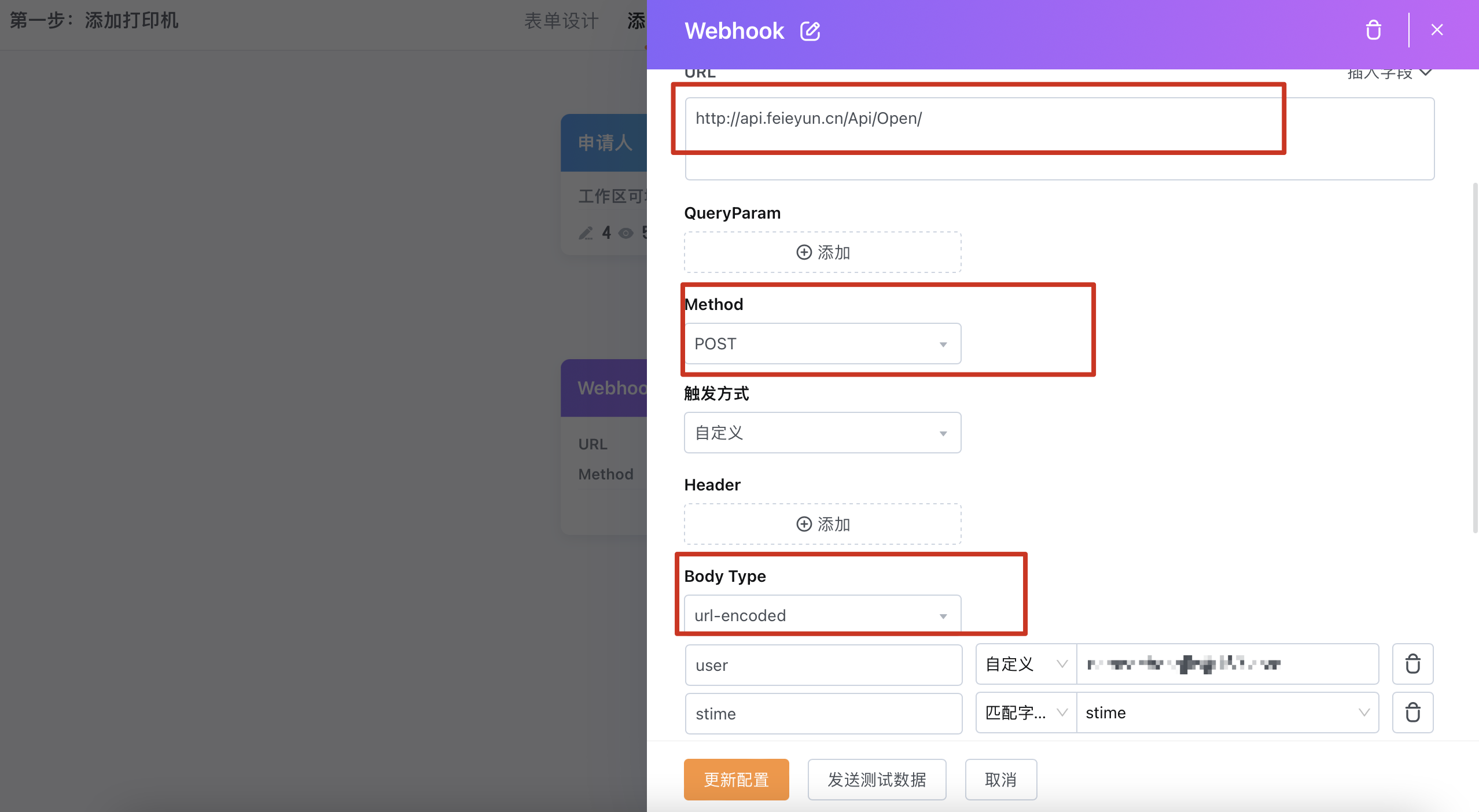
Task: Click the 第一步：添加打印机 title
Action: [x=94, y=20]
